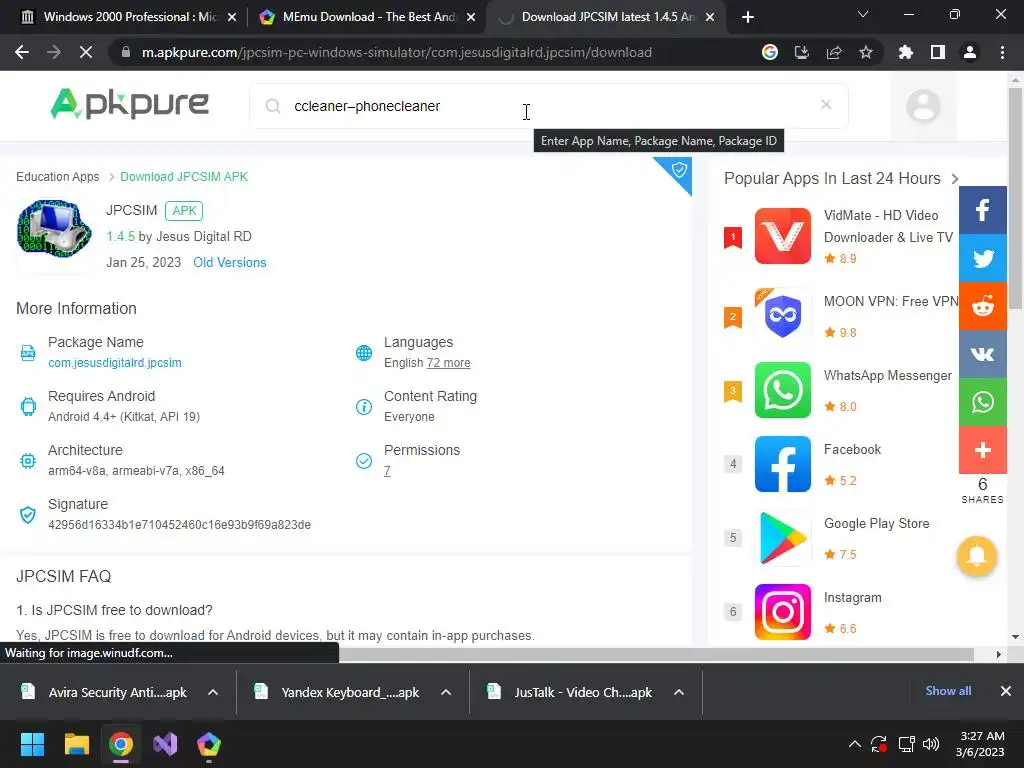Open volume control in tray

click(931, 744)
